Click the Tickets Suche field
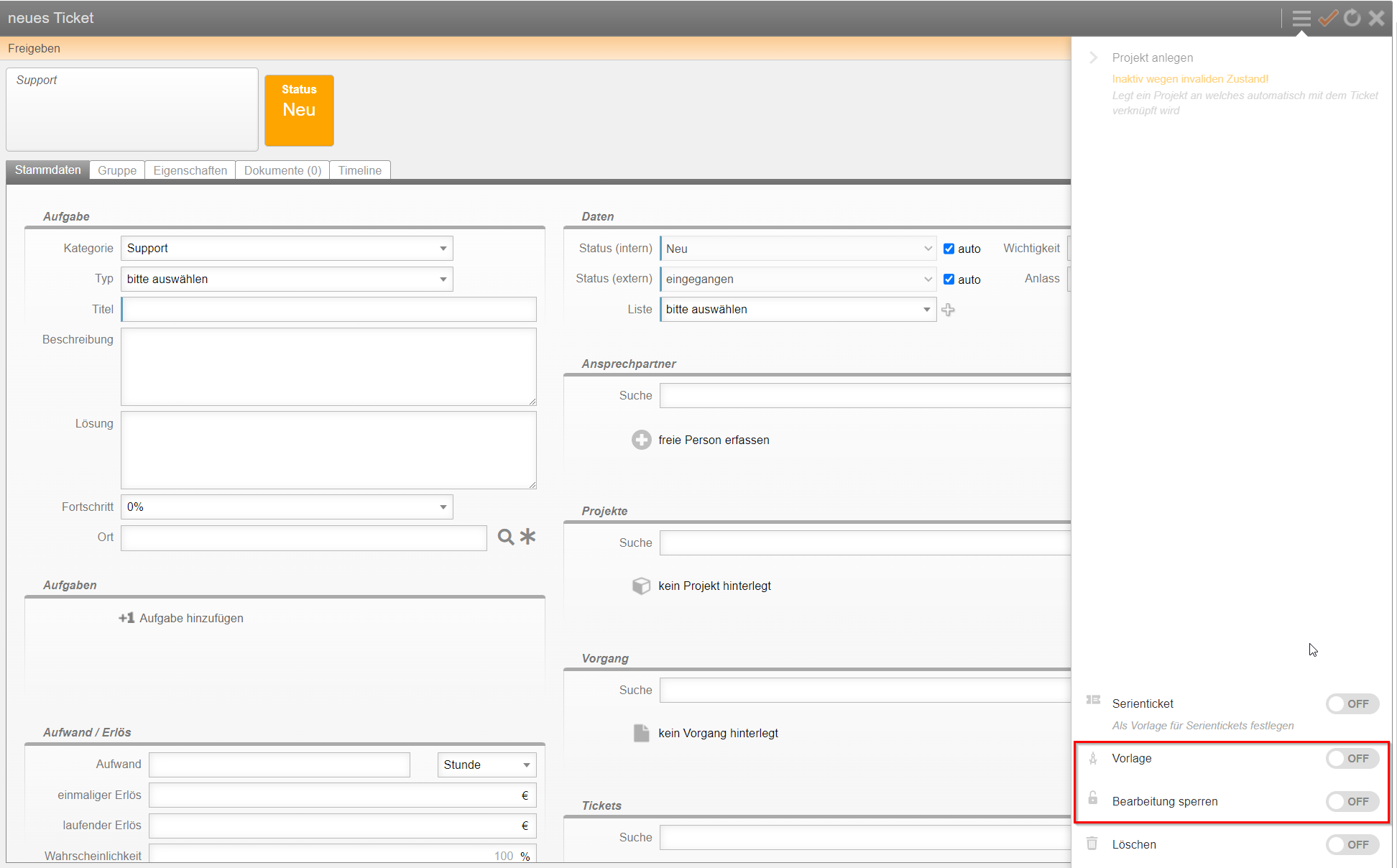Screen dimensions: 1397x868 [x=865, y=838]
